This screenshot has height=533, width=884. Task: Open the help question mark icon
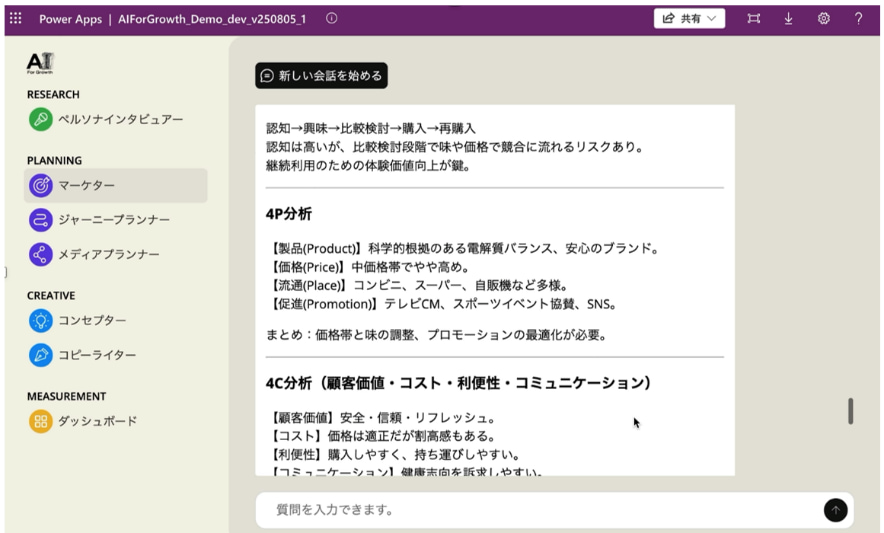(858, 18)
